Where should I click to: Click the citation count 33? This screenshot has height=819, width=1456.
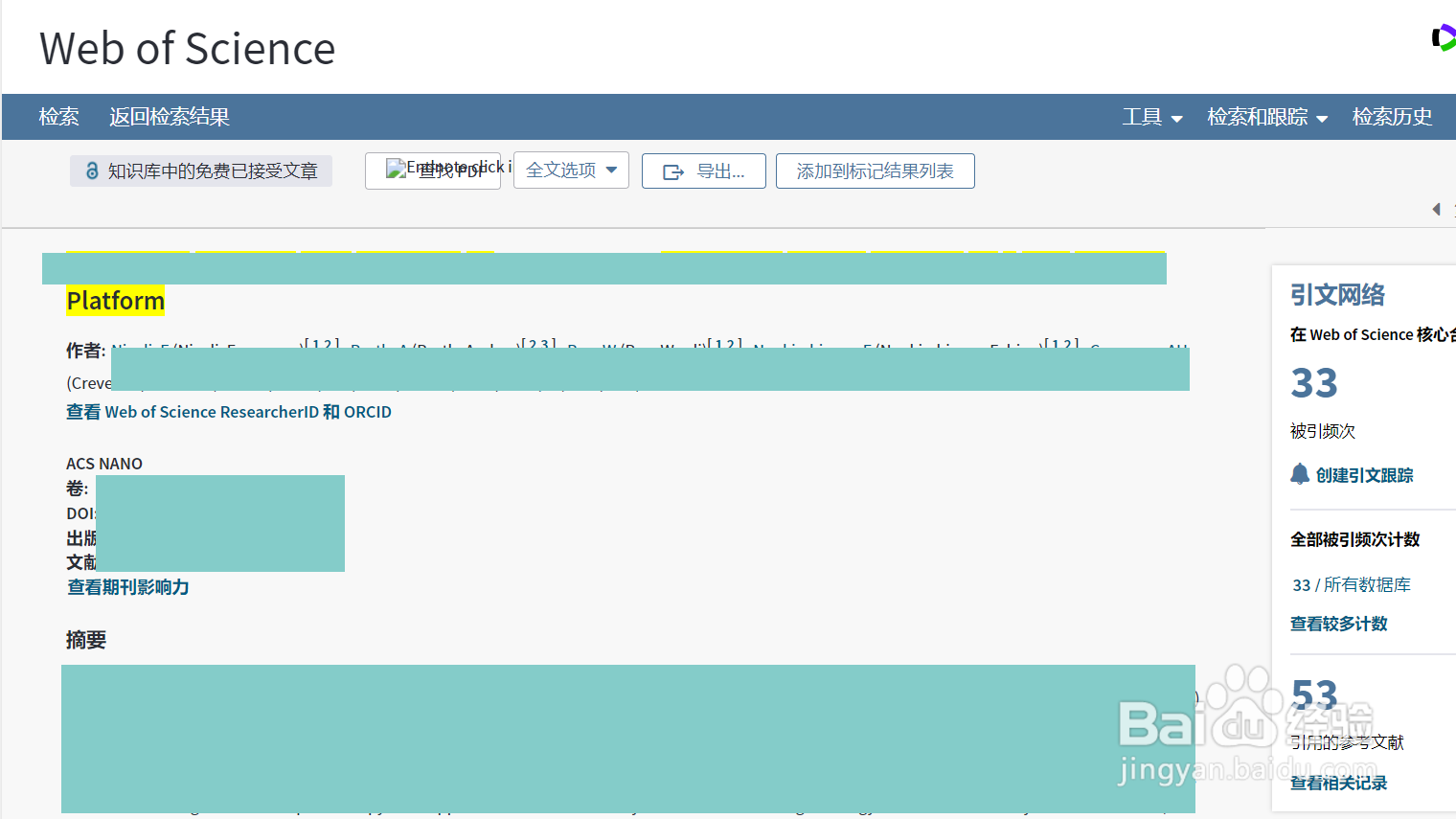pos(1314,384)
